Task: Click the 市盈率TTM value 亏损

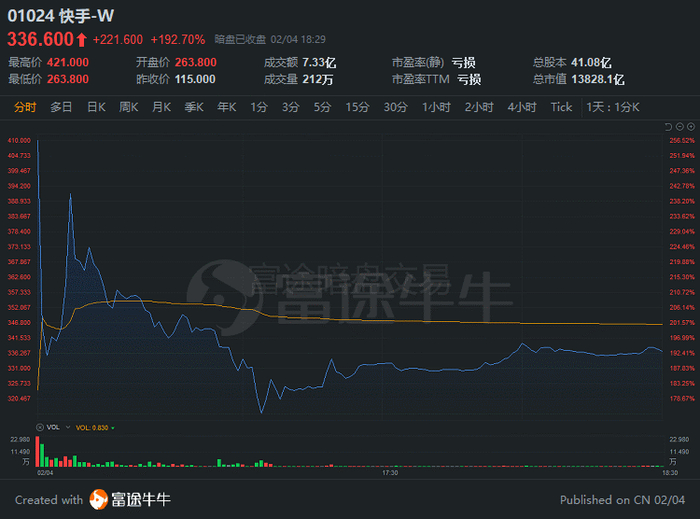Action: tap(469, 79)
